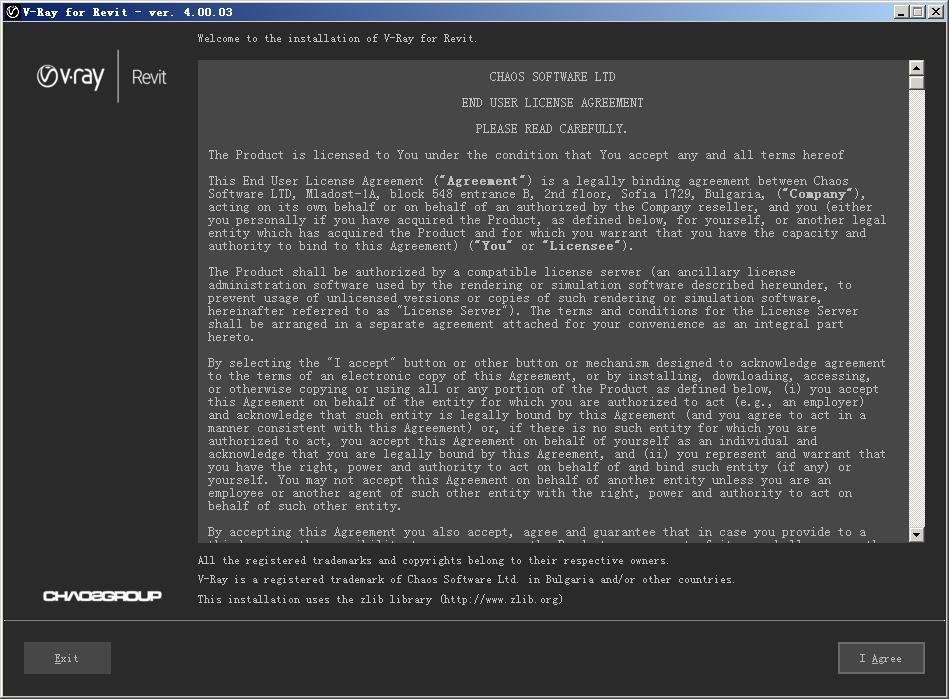Click "V-Ray is a registered trademark" notice
The image size is (949, 699).
(466, 579)
